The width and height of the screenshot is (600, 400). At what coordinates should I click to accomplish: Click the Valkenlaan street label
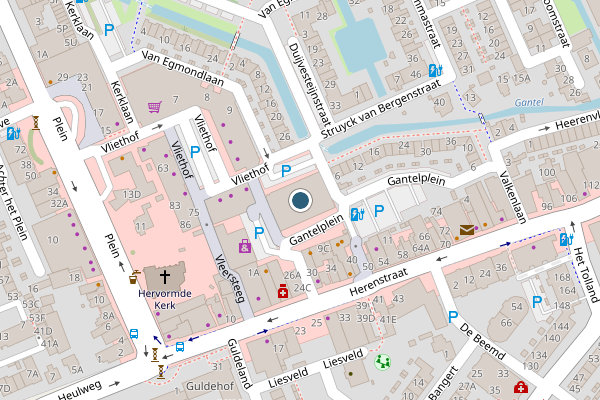click(x=513, y=198)
